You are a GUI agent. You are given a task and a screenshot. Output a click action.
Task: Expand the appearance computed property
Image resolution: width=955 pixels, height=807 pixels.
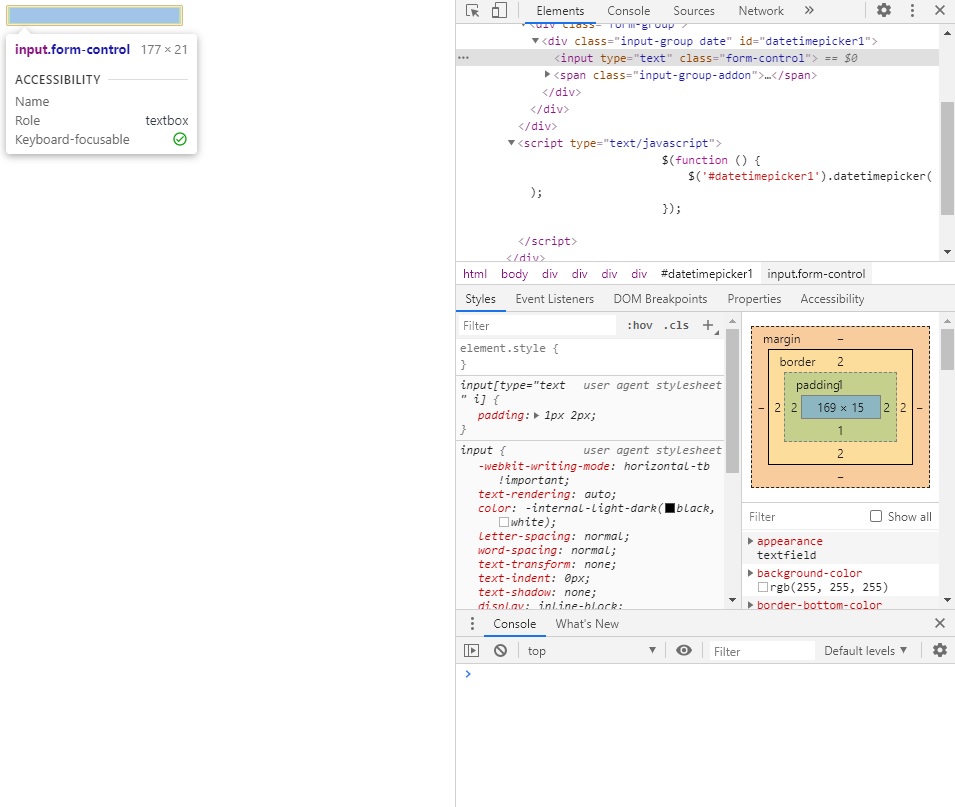(x=750, y=541)
